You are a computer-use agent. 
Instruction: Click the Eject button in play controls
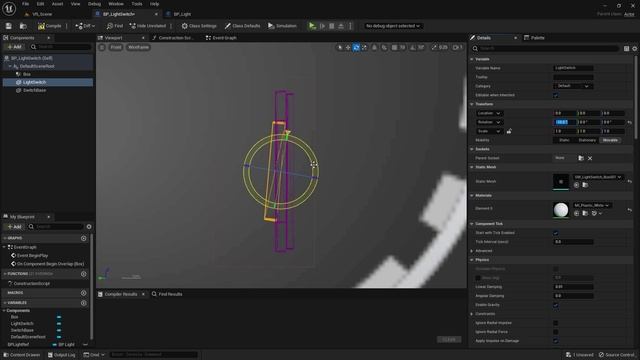[341, 26]
